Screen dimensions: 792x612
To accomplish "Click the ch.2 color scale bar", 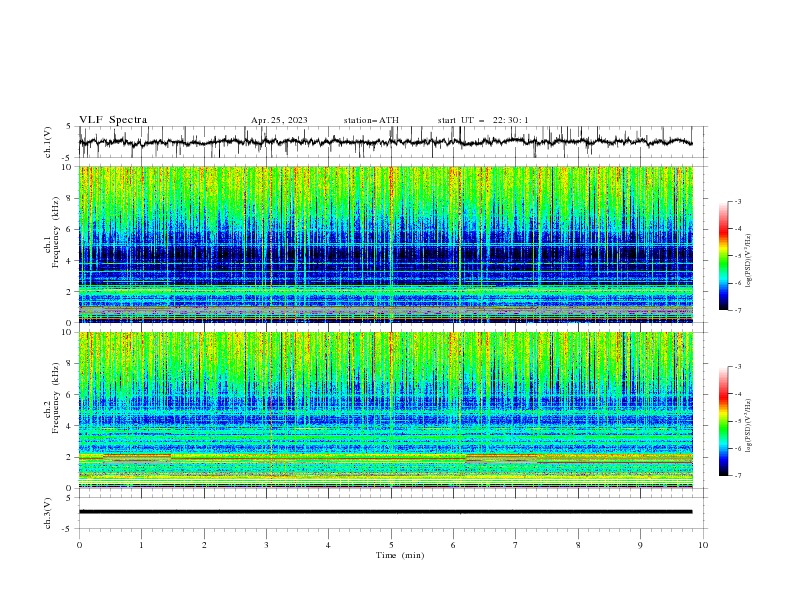I will [723, 421].
